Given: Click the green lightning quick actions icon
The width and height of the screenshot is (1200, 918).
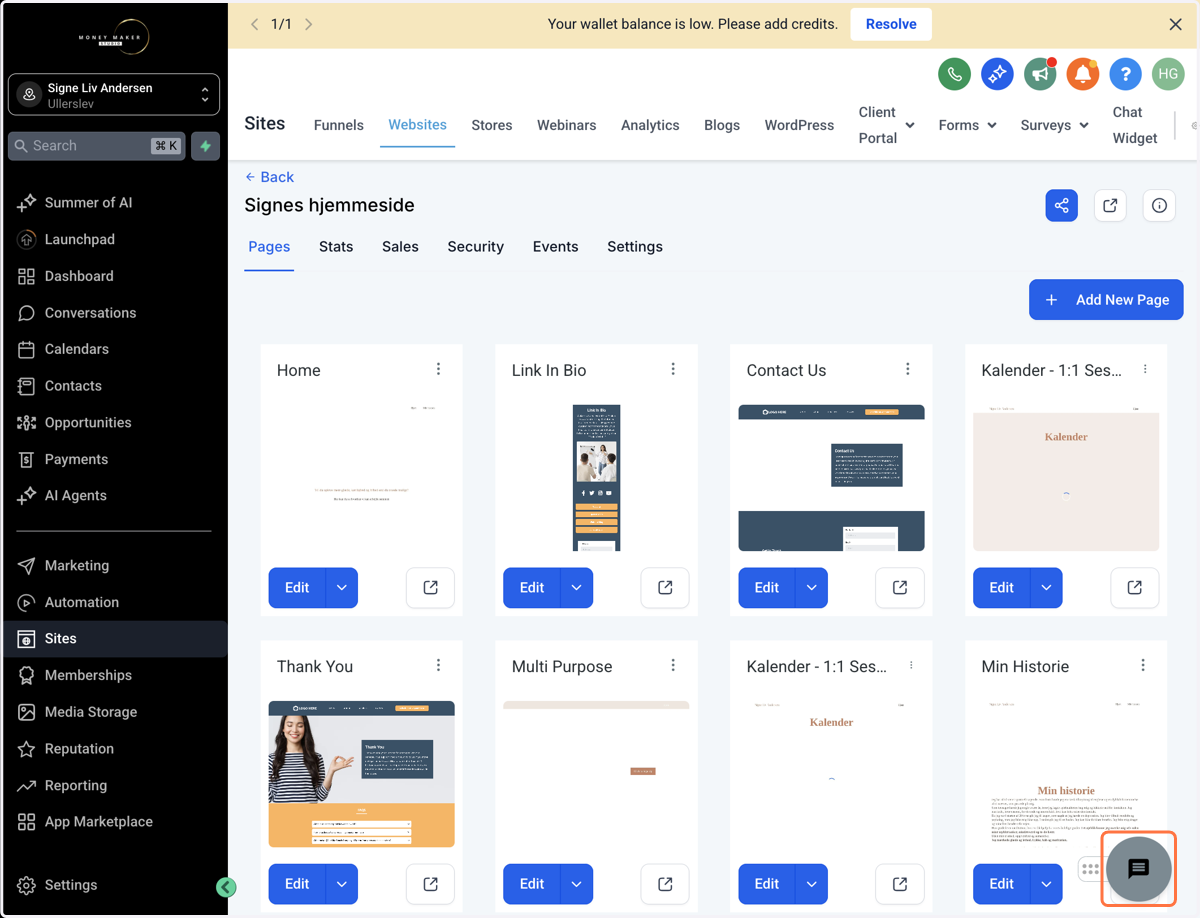Looking at the screenshot, I should 205,146.
